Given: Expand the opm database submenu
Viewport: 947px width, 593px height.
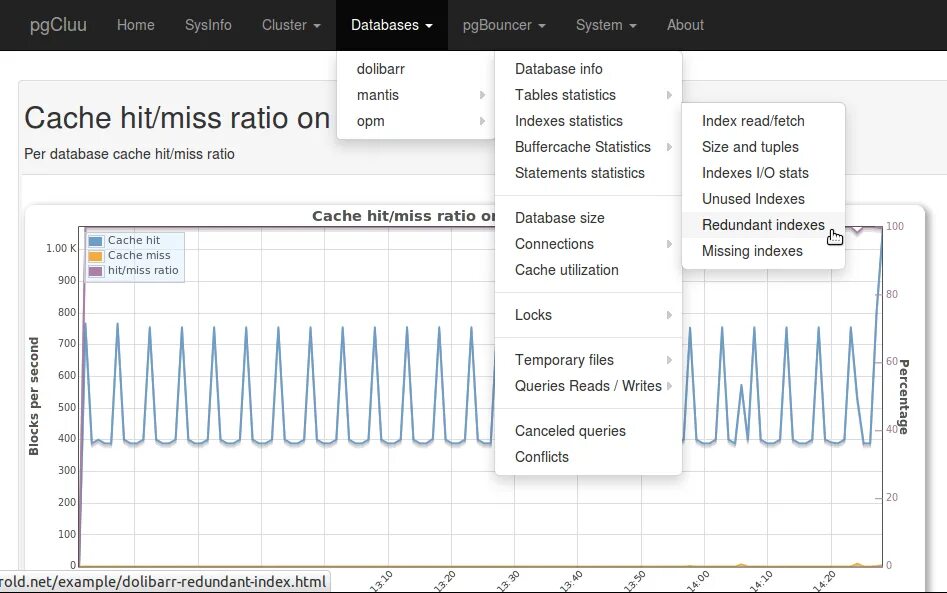Looking at the screenshot, I should click(416, 121).
